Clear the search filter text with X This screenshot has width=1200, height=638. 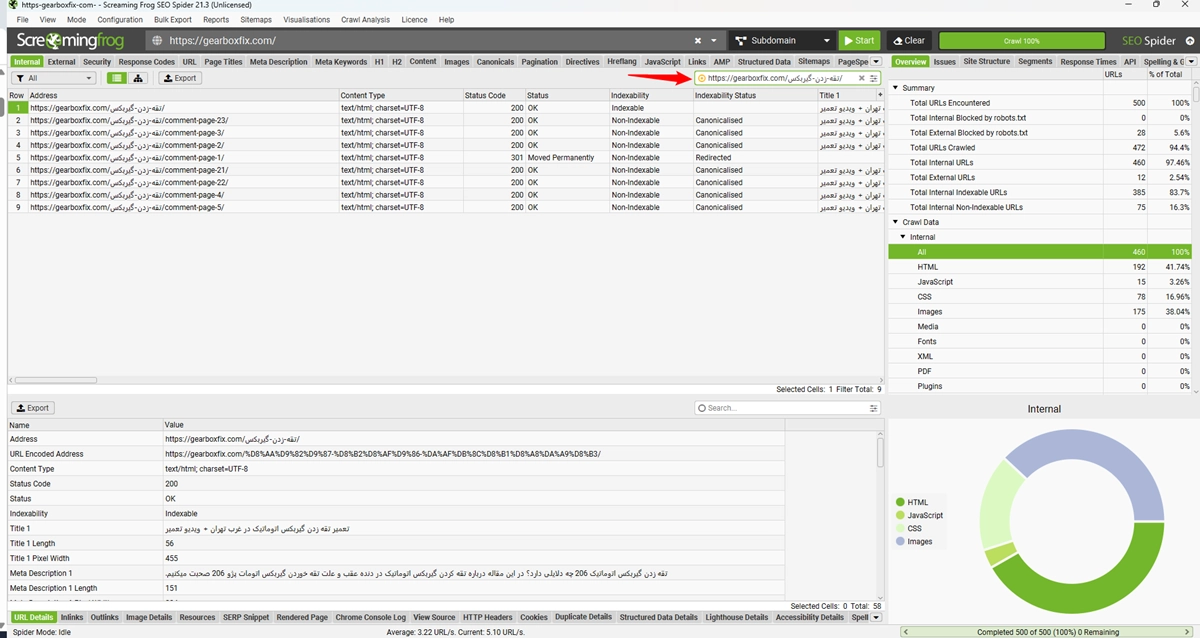tap(861, 78)
